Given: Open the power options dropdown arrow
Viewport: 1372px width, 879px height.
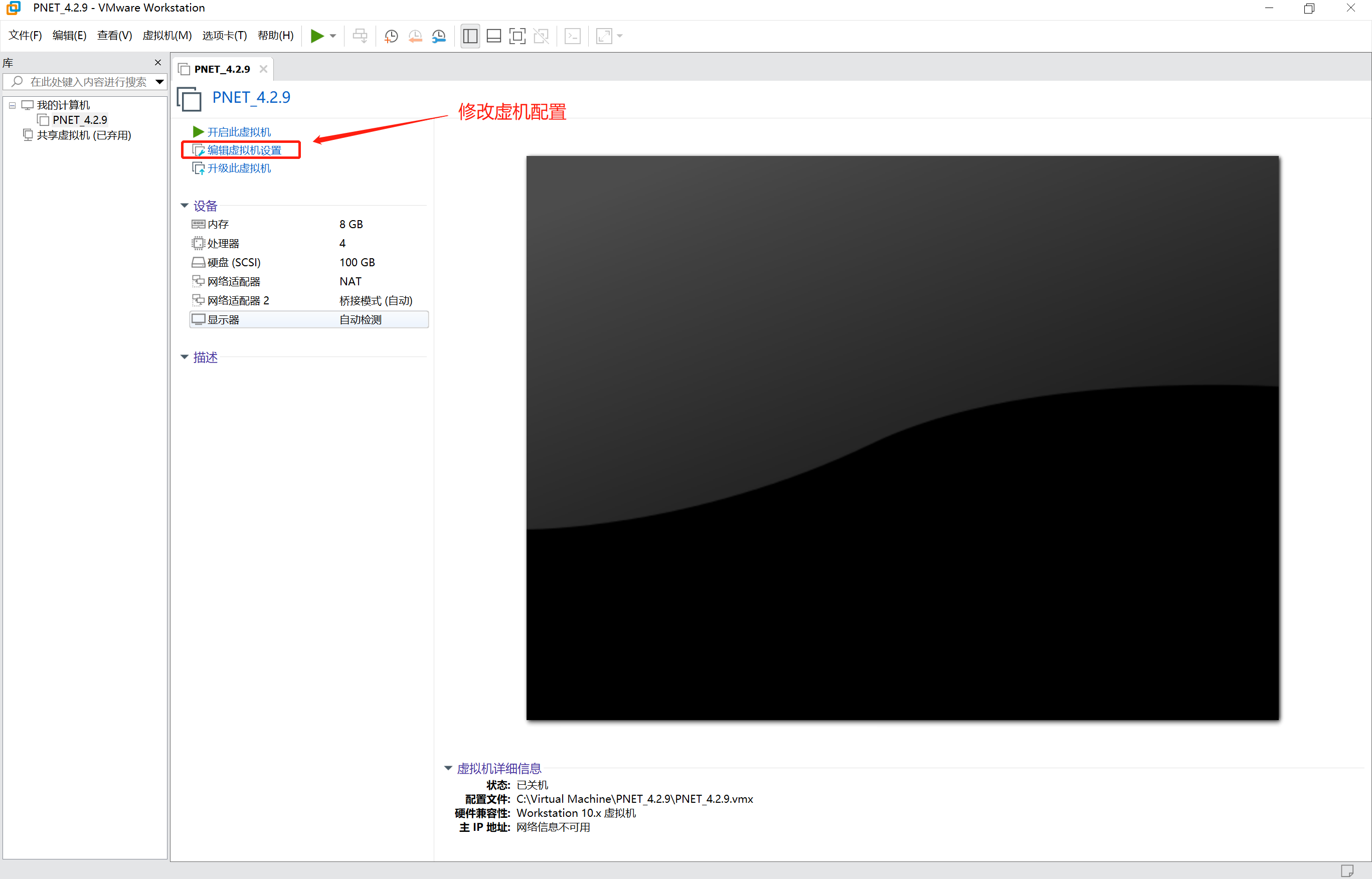Looking at the screenshot, I should point(333,36).
